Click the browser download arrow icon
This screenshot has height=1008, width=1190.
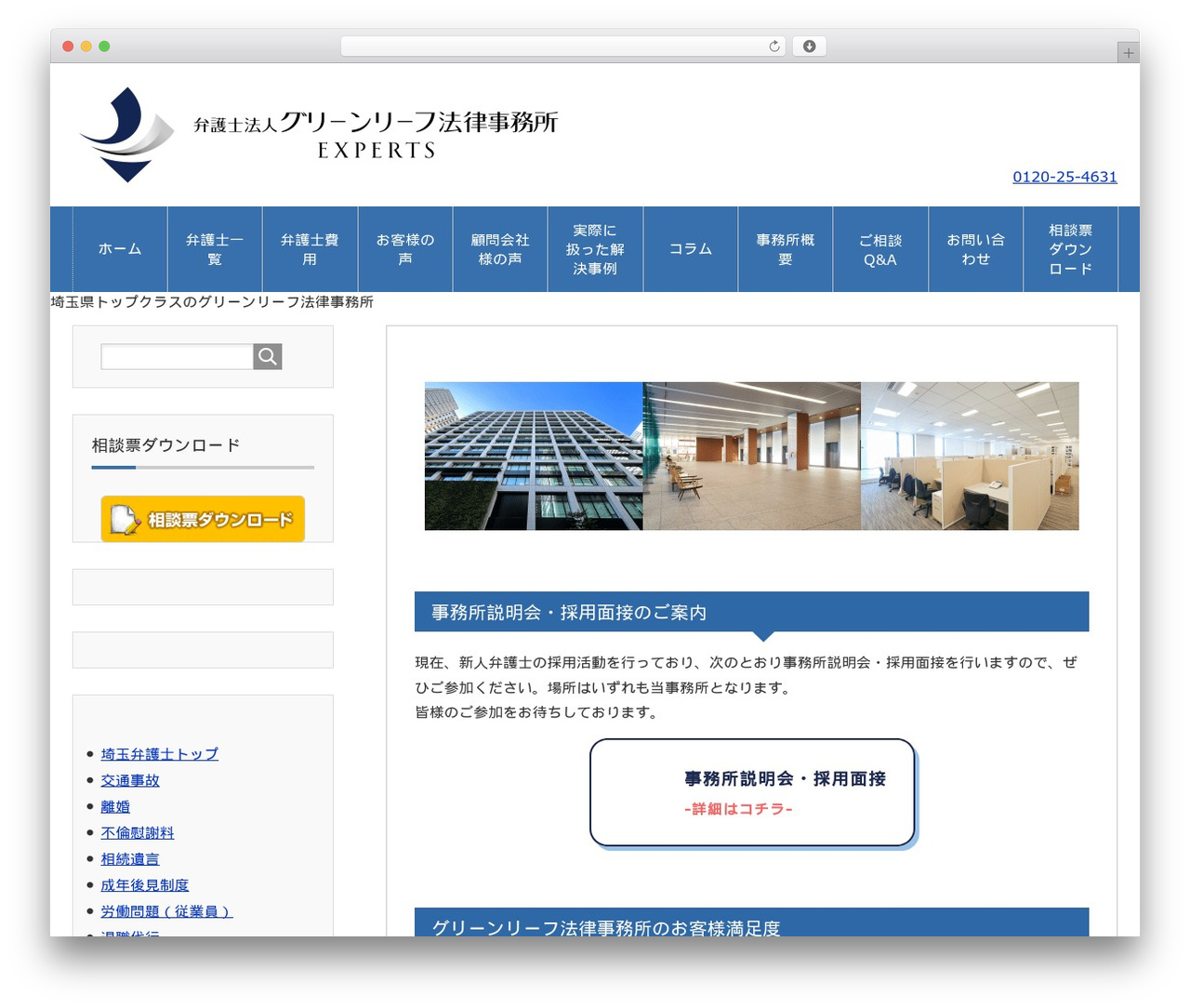[809, 46]
